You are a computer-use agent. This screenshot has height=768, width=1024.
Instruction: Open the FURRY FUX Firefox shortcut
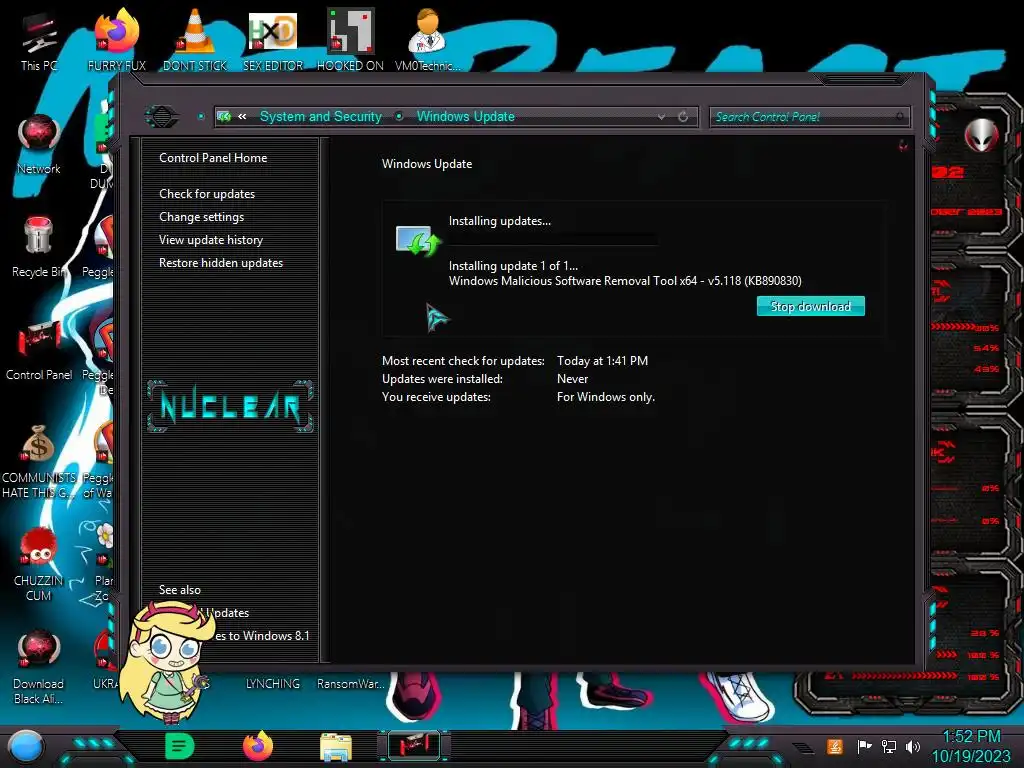[117, 40]
